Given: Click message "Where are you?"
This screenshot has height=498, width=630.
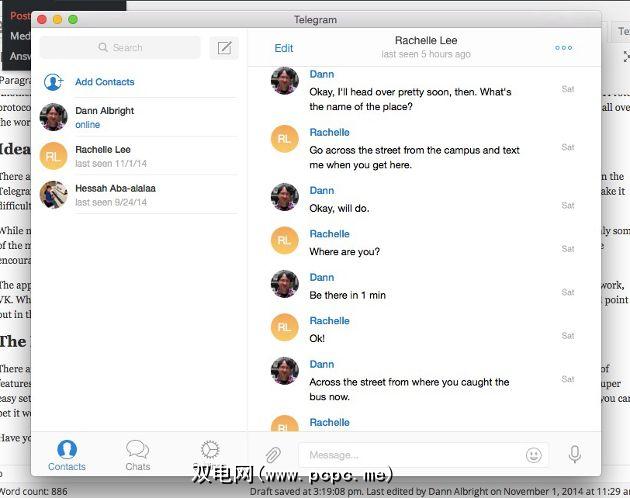Looking at the screenshot, I should [344, 252].
